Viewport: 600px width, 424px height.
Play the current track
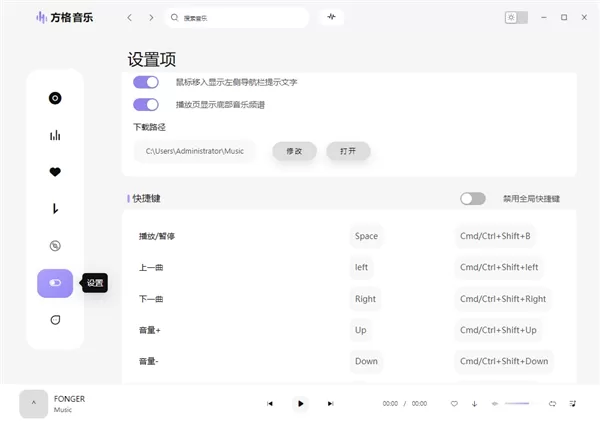300,403
